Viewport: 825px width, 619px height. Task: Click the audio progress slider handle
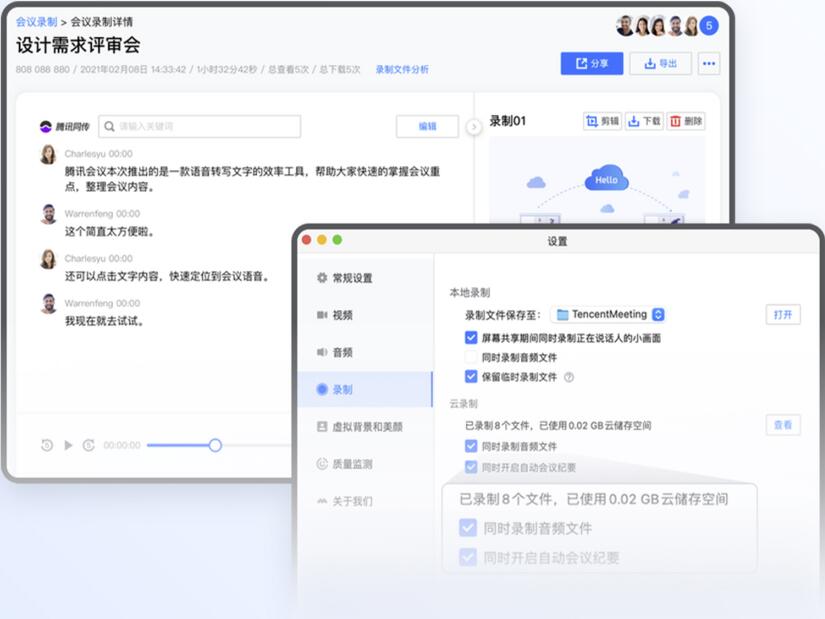215,445
